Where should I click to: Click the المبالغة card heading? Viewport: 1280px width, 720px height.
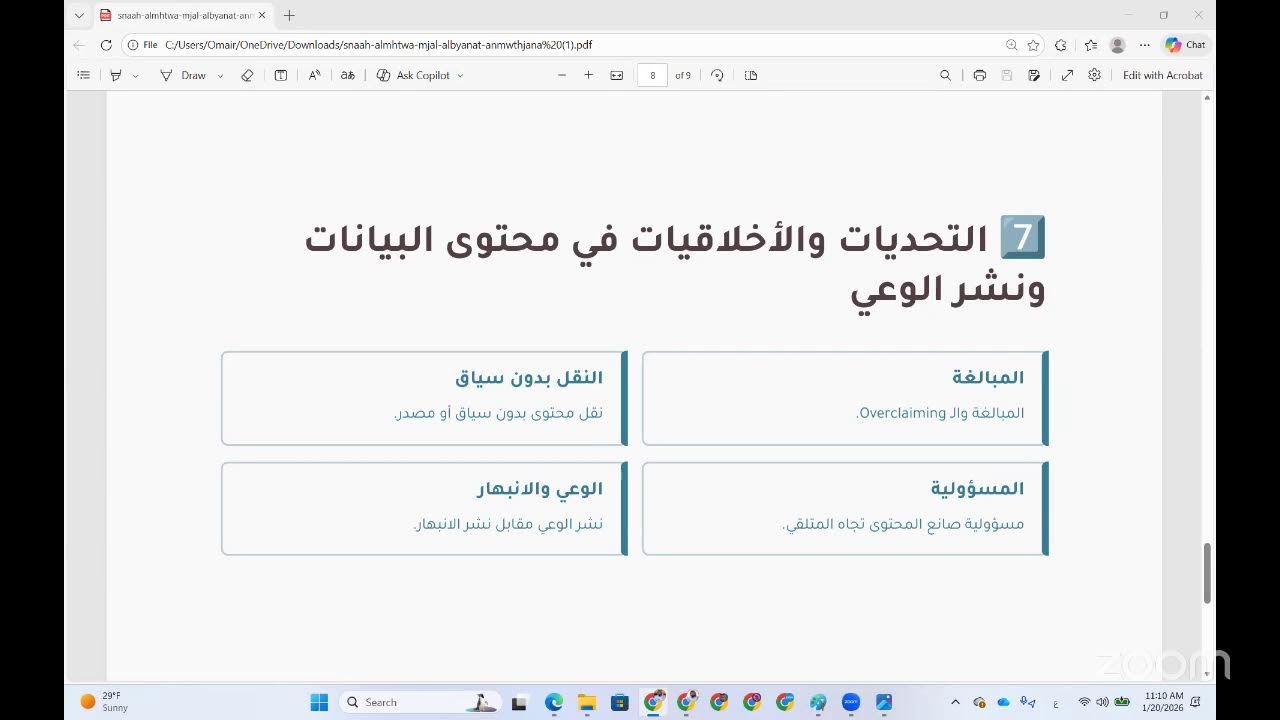988,378
